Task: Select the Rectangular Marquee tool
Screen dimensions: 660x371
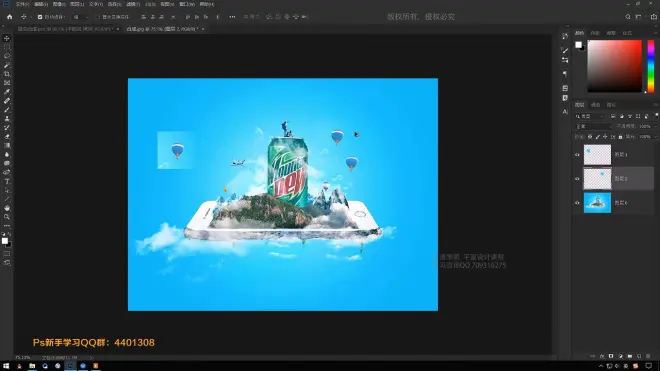Action: coord(7,47)
